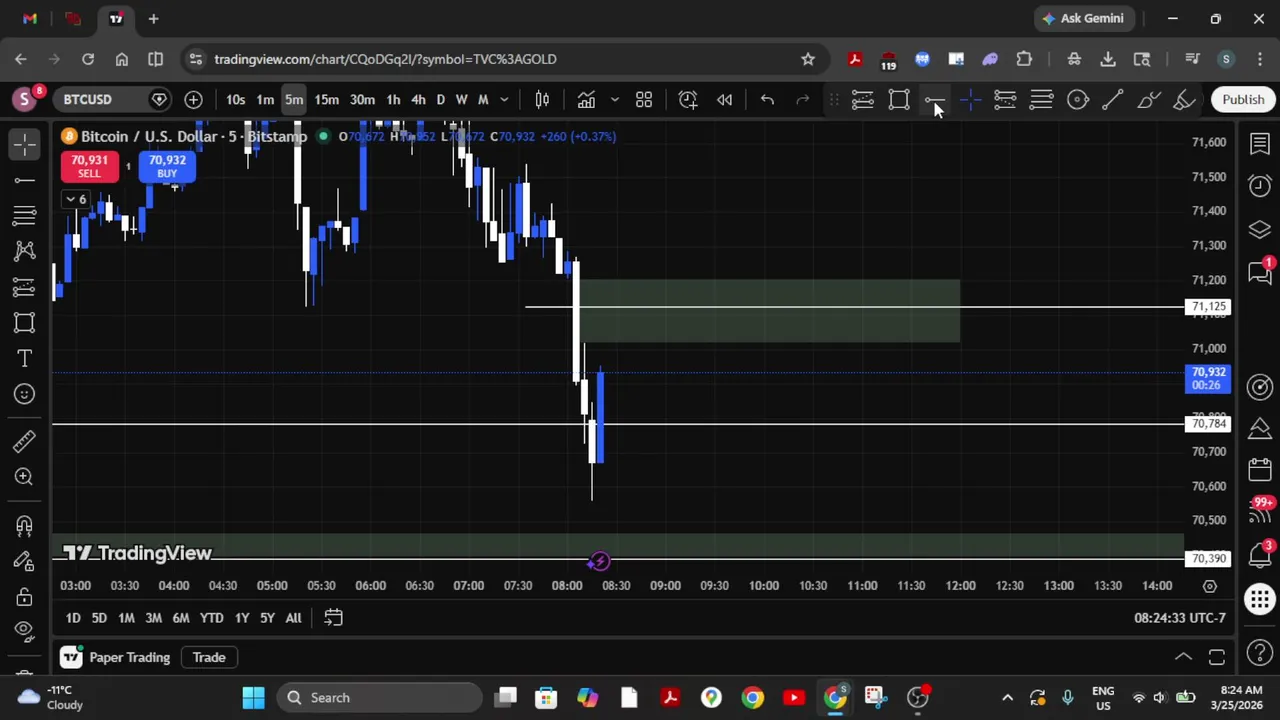The width and height of the screenshot is (1280, 720).
Task: Select the 71,125 horizontal line price label
Action: (1208, 307)
